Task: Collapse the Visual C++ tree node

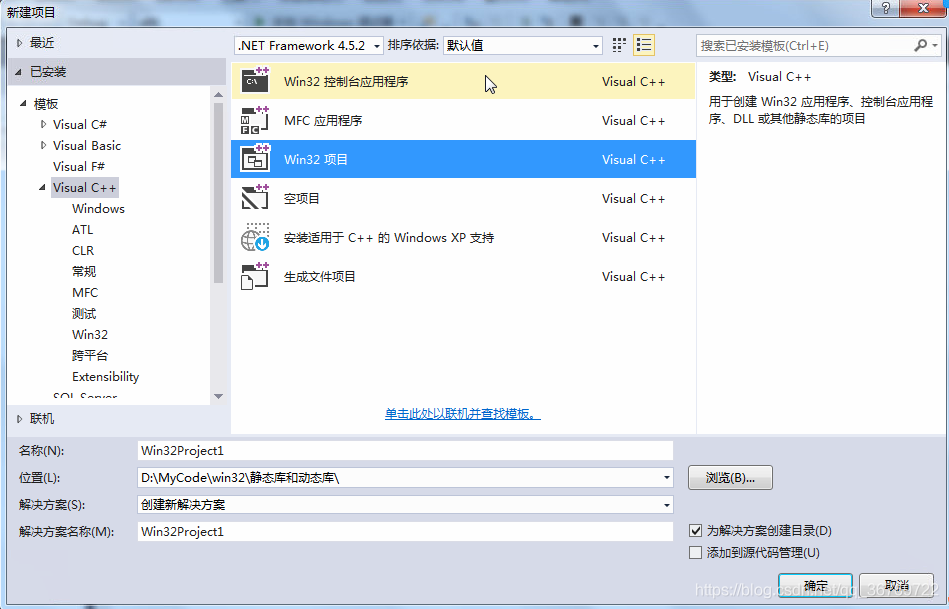Action: tap(42, 188)
